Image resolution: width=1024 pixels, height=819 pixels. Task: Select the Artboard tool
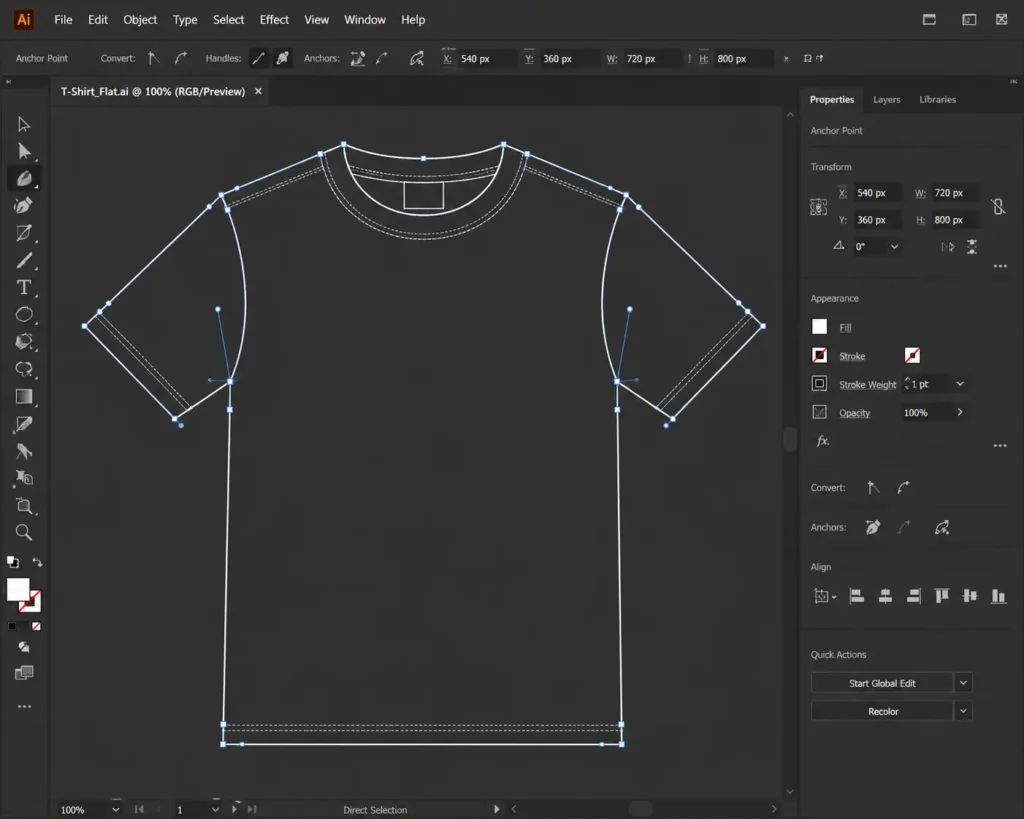pyautogui.click(x=24, y=506)
